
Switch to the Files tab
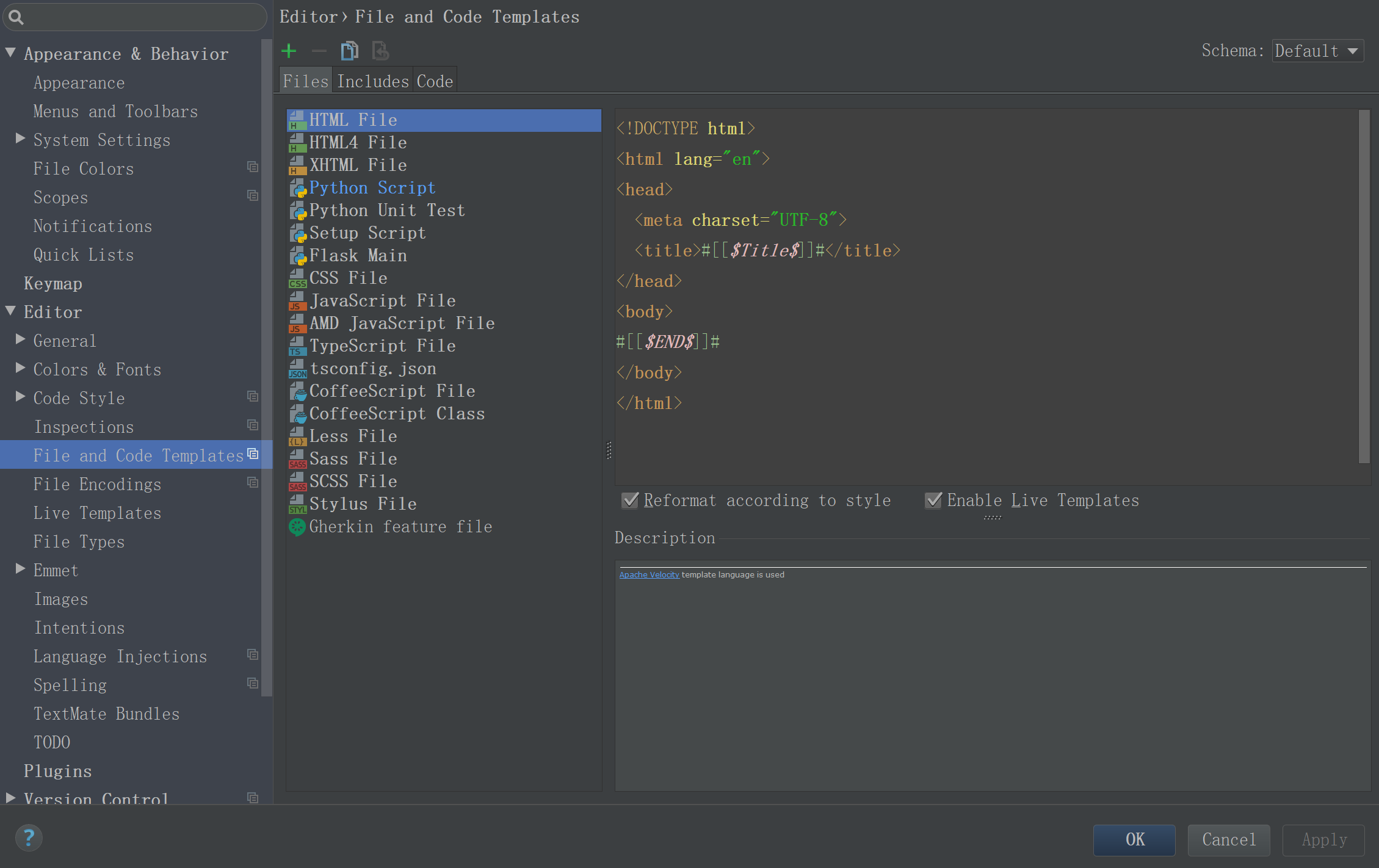[306, 81]
